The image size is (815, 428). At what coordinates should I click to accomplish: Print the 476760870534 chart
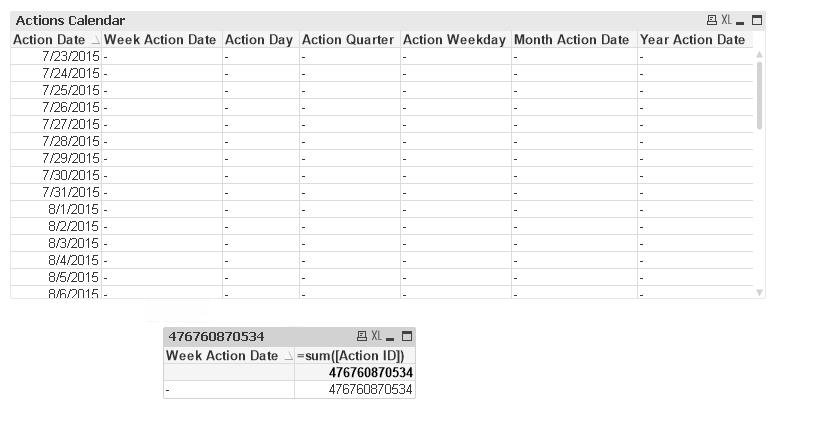pyautogui.click(x=361, y=336)
